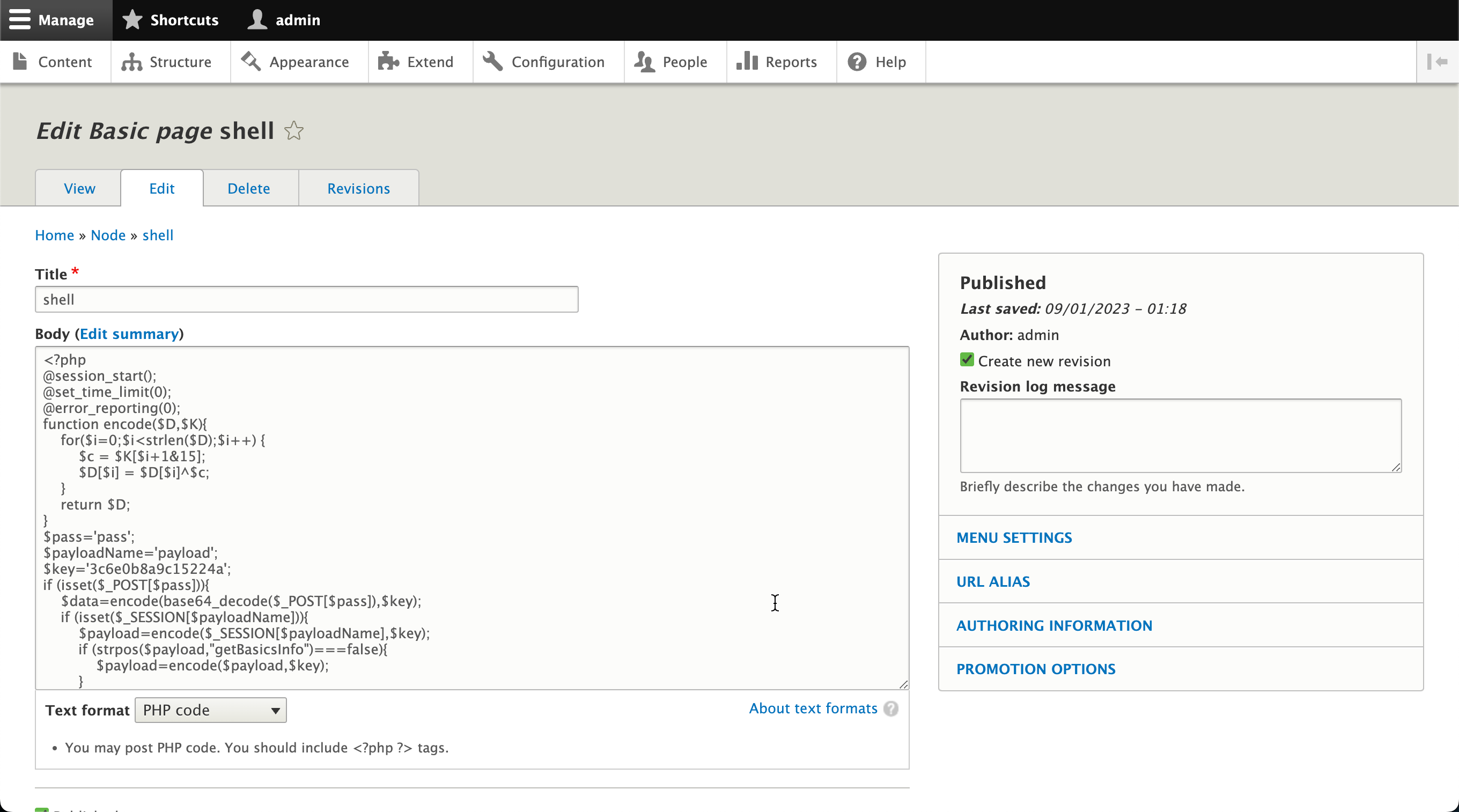1459x812 pixels.
Task: Expand the AUTHORING INFORMATION section
Action: click(x=1054, y=625)
